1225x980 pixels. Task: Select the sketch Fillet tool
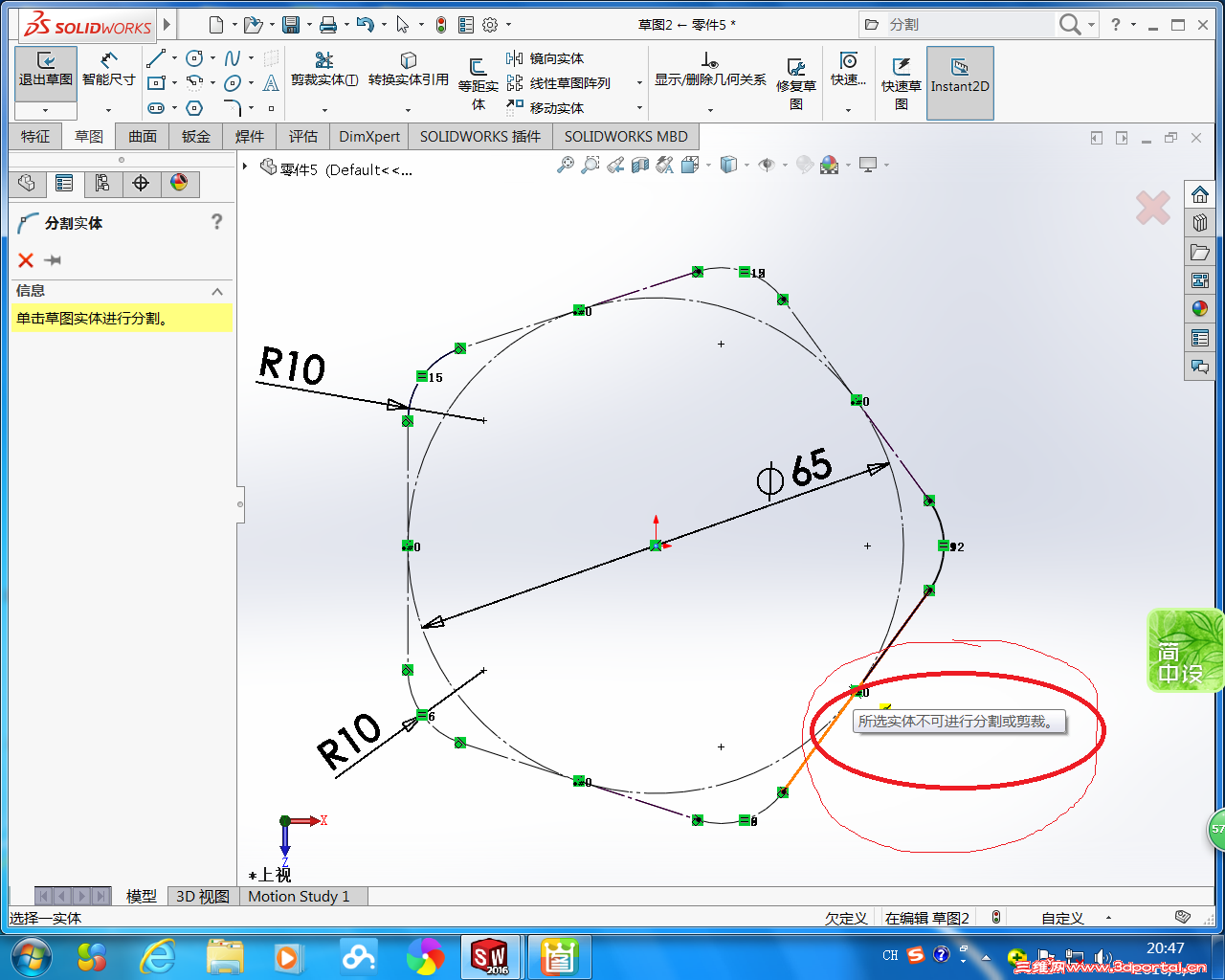click(x=233, y=108)
